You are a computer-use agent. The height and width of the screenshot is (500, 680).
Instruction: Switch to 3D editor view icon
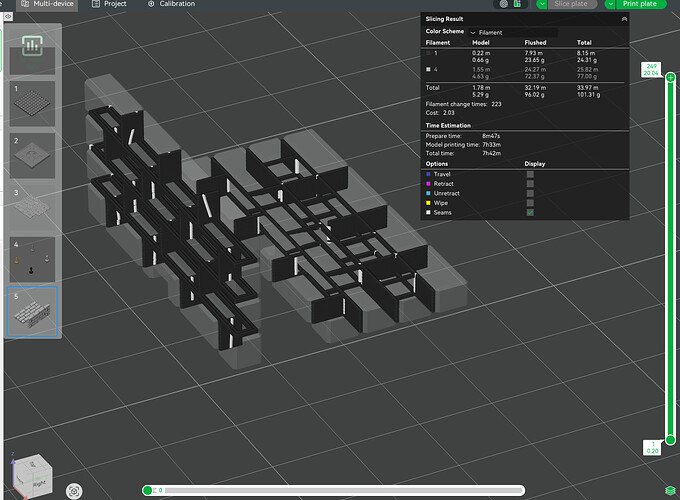point(503,4)
